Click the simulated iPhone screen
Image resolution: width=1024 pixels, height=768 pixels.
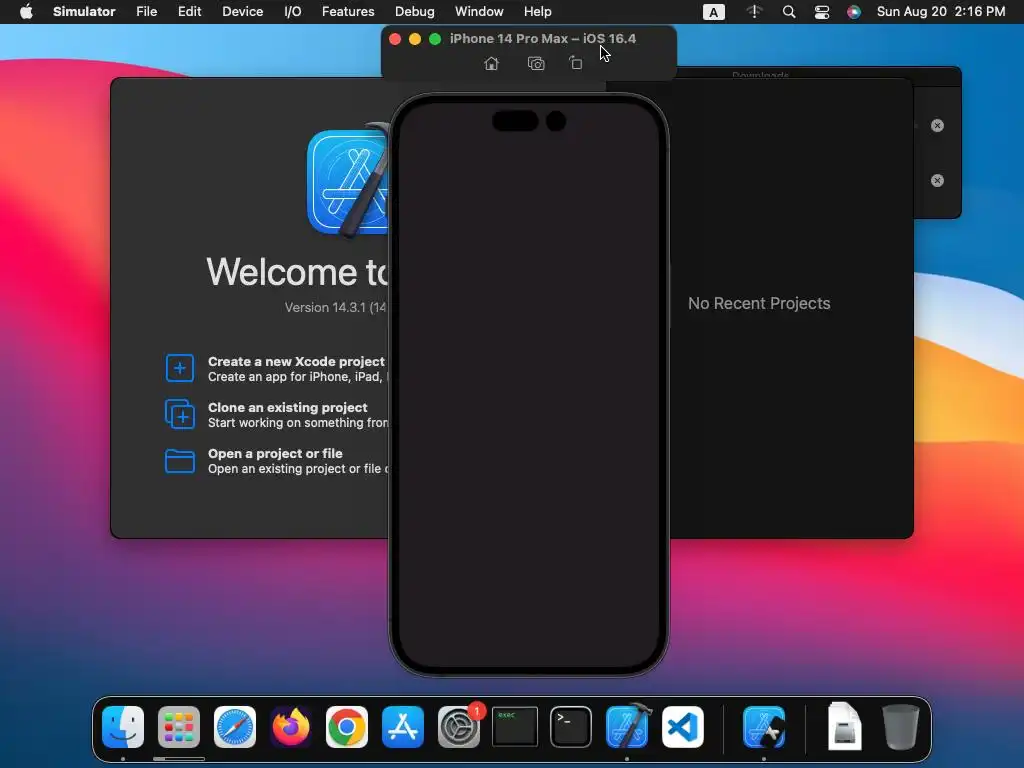click(529, 385)
